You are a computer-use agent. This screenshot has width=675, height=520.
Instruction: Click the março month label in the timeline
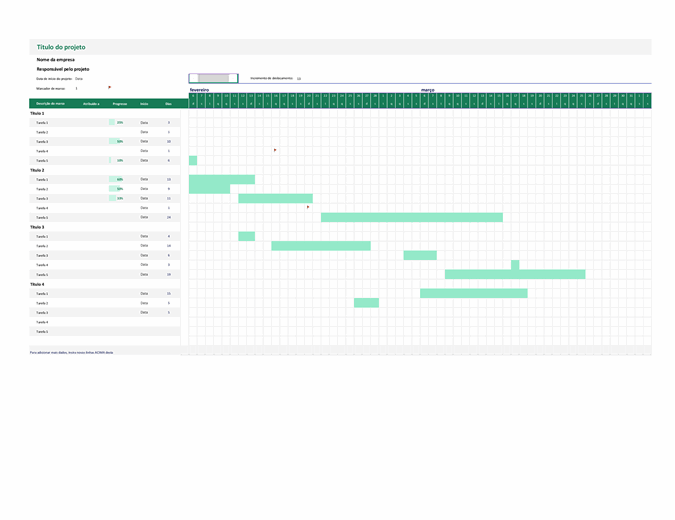[428, 89]
